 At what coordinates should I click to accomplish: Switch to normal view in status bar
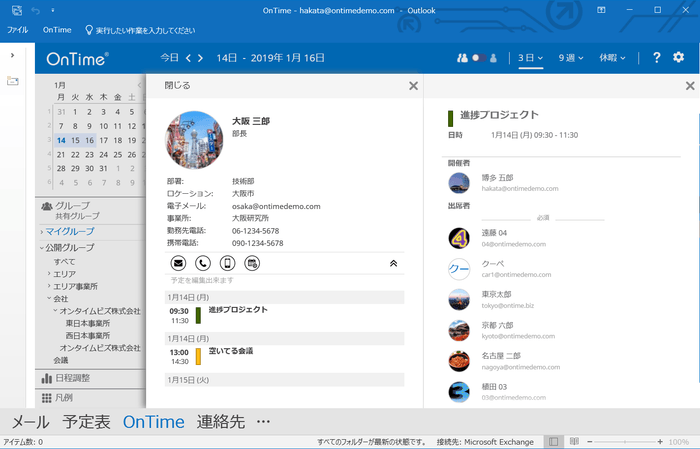[x=553, y=441]
